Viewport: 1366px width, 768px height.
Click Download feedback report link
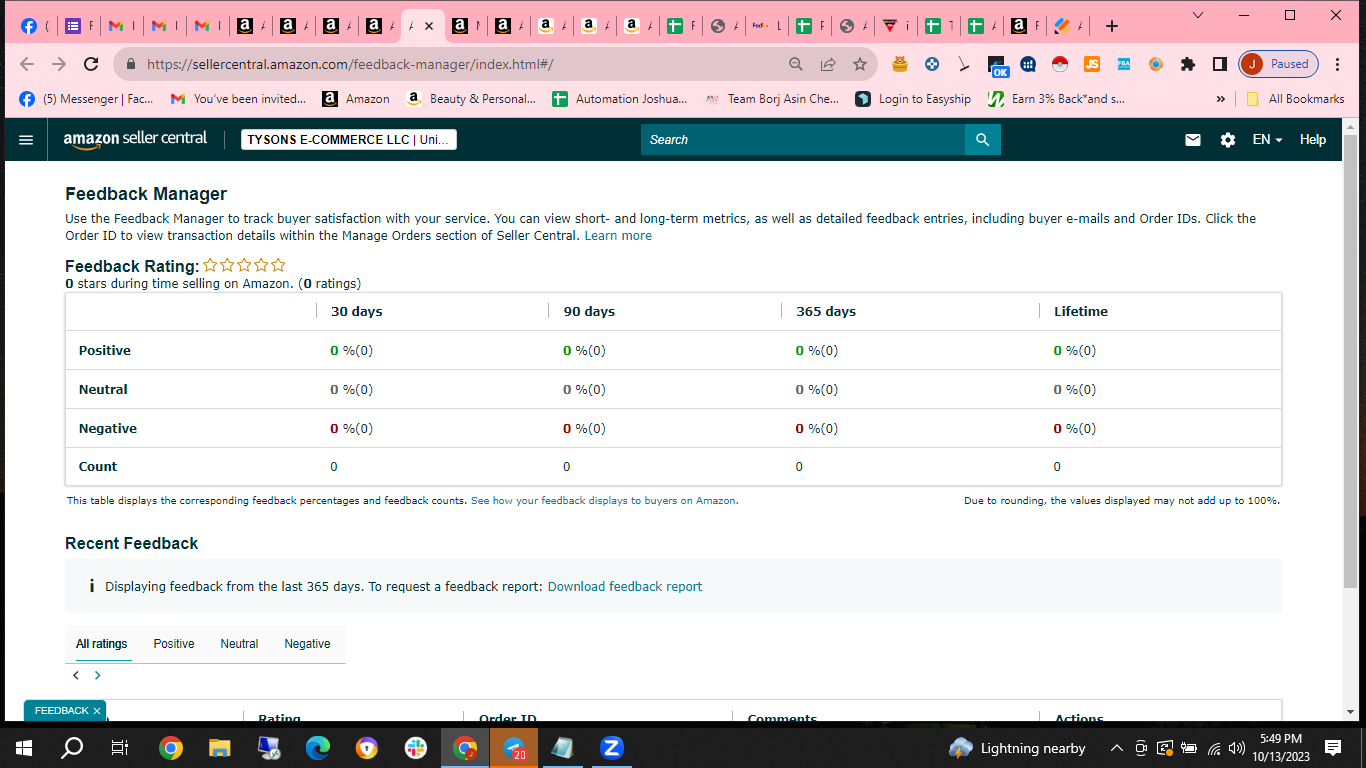pyautogui.click(x=625, y=587)
